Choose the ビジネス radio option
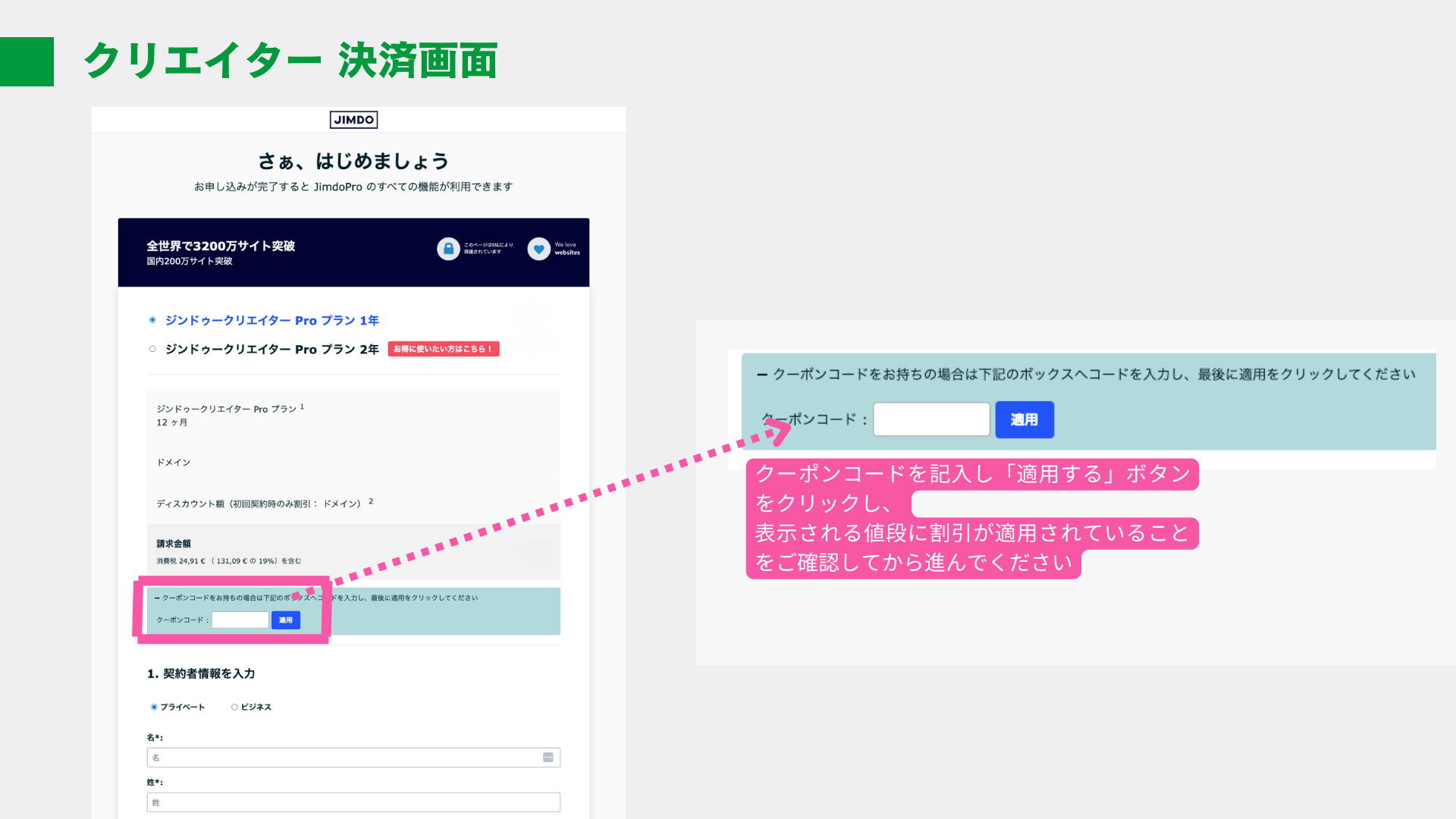 (x=234, y=707)
